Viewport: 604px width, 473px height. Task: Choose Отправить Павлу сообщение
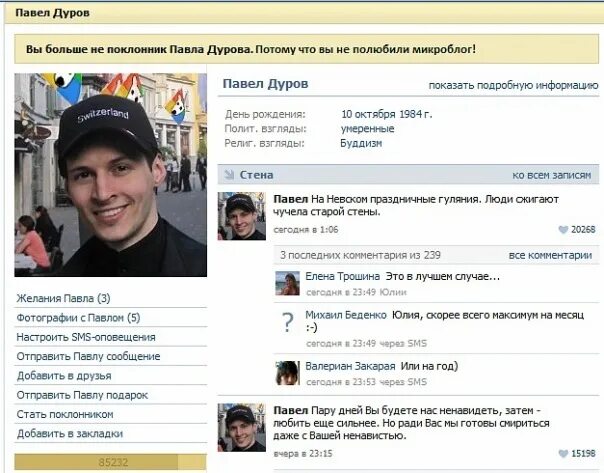click(x=88, y=356)
